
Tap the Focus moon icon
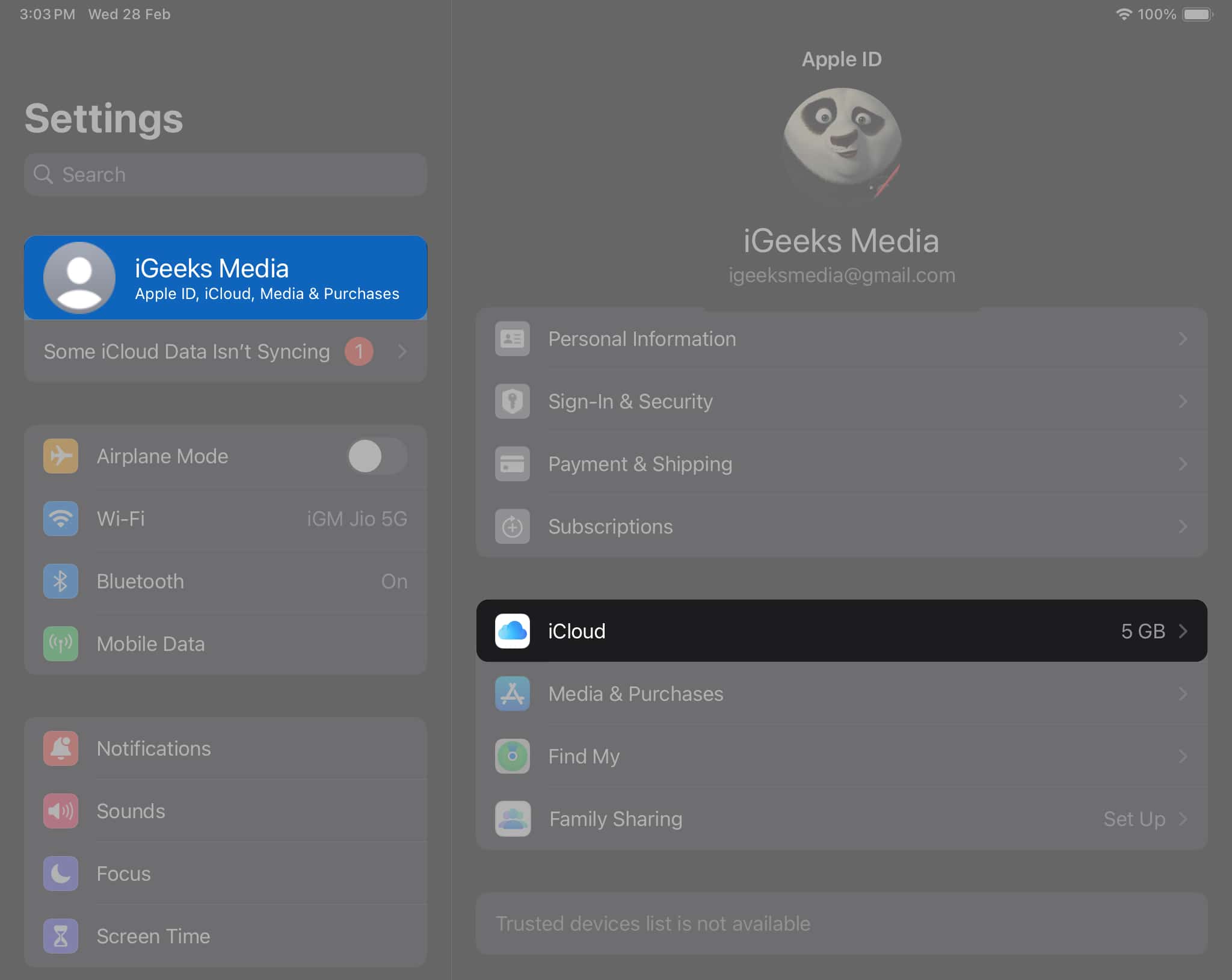pyautogui.click(x=61, y=874)
